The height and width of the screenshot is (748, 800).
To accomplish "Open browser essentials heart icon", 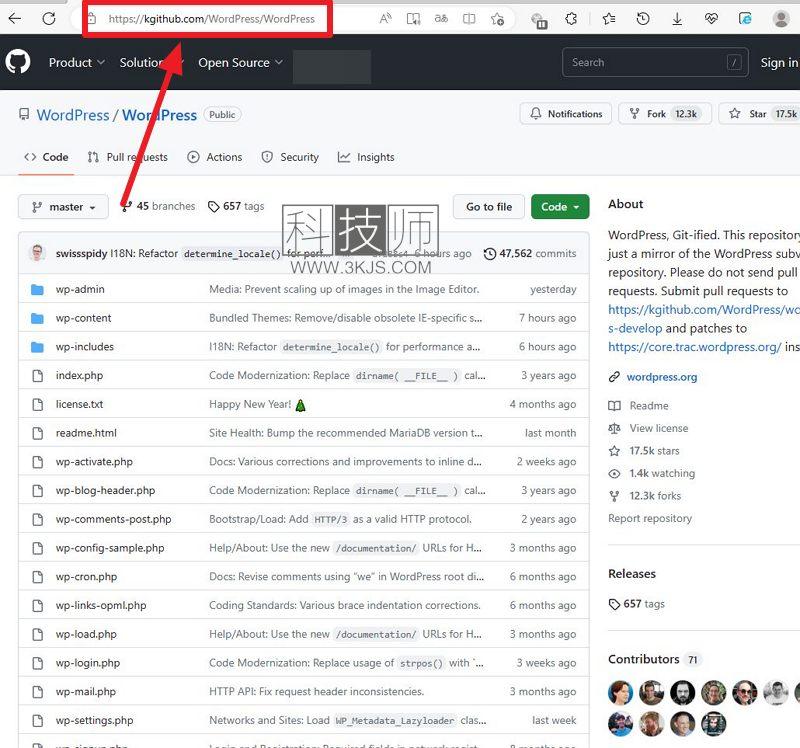I will (711, 19).
